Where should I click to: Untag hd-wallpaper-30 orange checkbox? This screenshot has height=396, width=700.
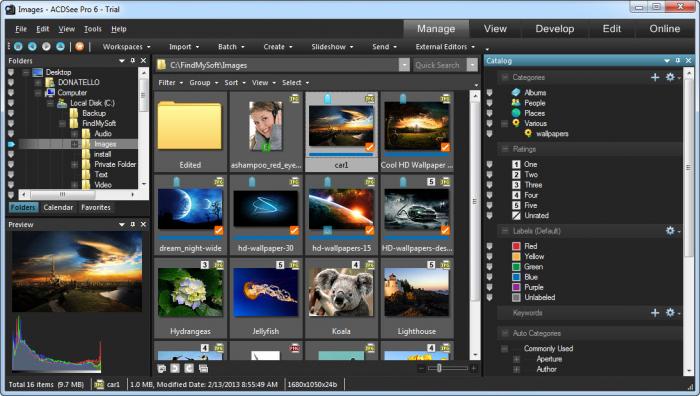294,230
